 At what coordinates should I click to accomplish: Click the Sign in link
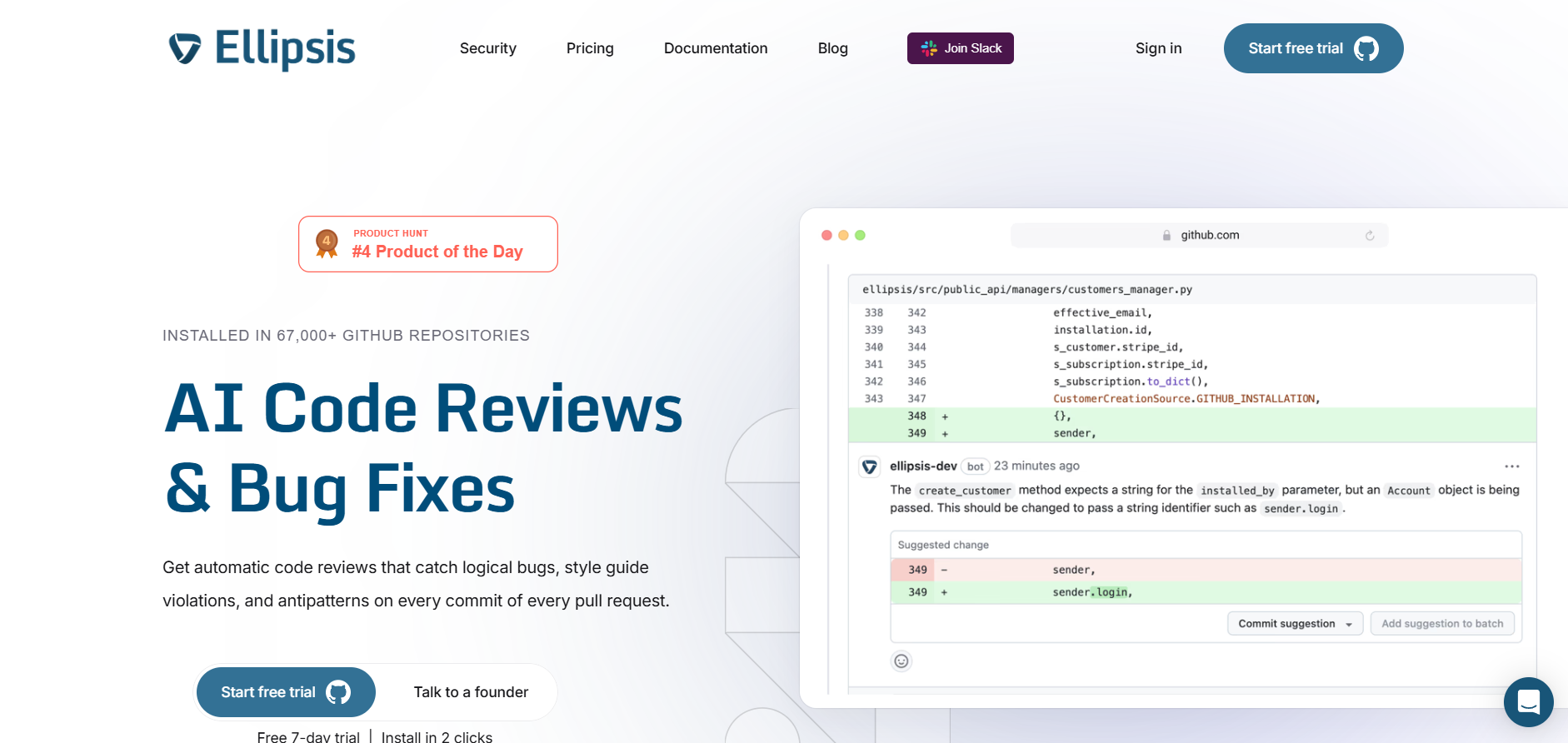coord(1158,48)
